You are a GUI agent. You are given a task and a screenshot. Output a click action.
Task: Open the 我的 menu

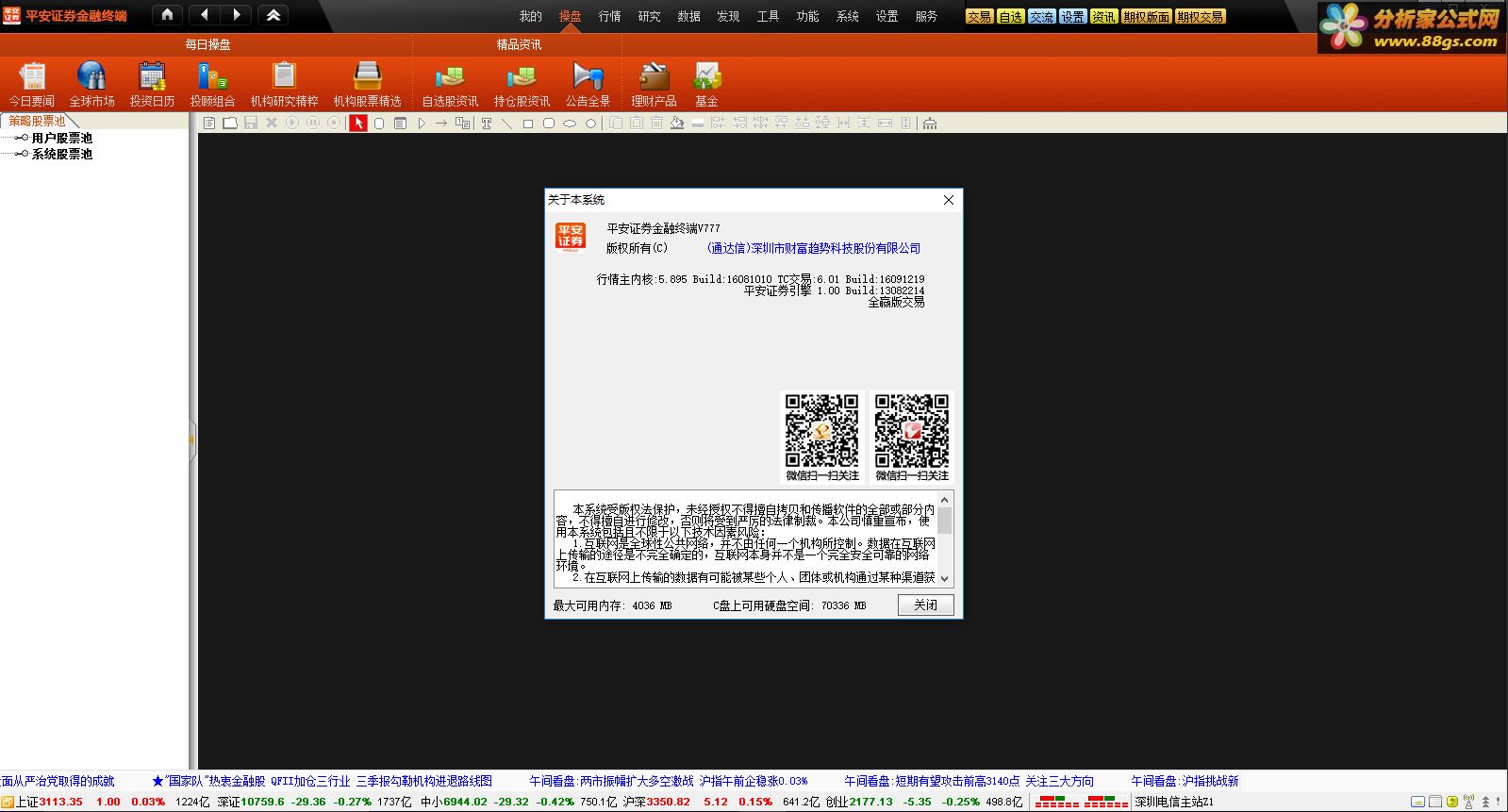coord(531,16)
